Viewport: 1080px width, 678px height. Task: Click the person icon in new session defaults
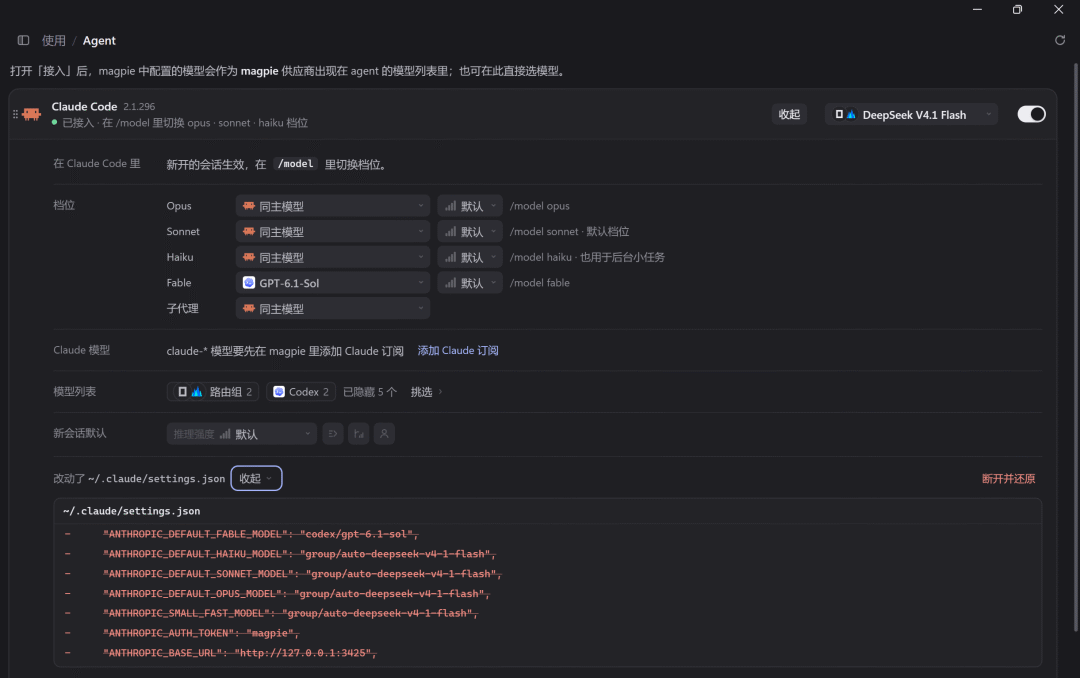(384, 434)
